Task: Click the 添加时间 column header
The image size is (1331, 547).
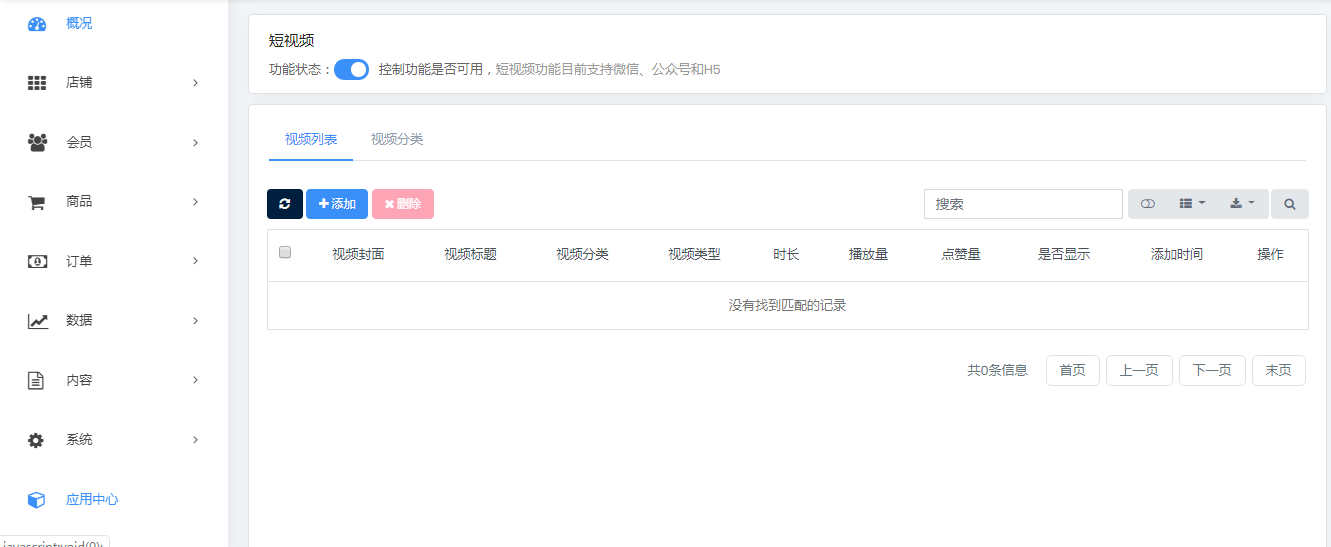Action: tap(1177, 255)
